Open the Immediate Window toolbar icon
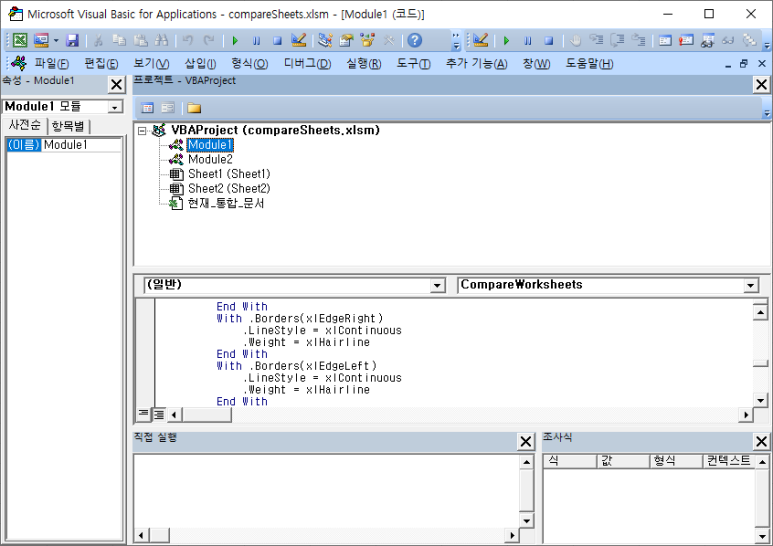The width and height of the screenshot is (773, 546). [x=686, y=40]
